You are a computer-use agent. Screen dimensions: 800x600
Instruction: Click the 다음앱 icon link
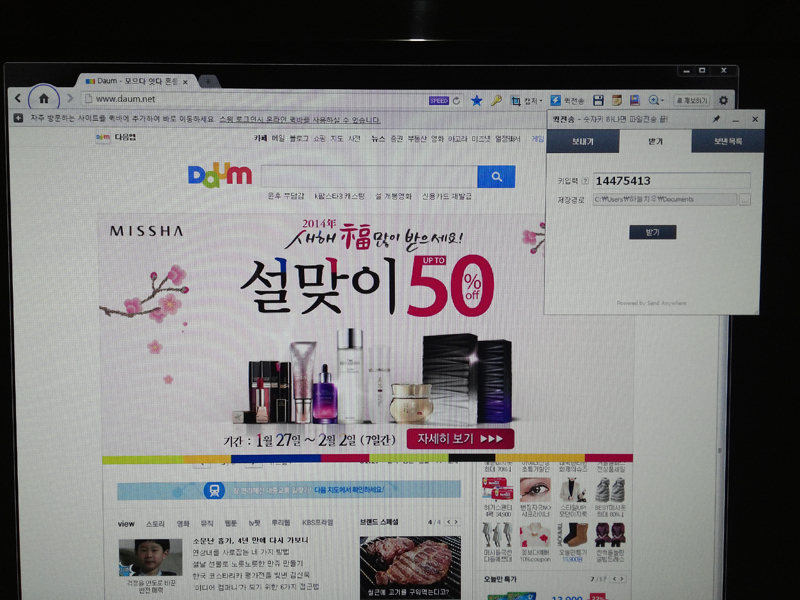(x=116, y=137)
